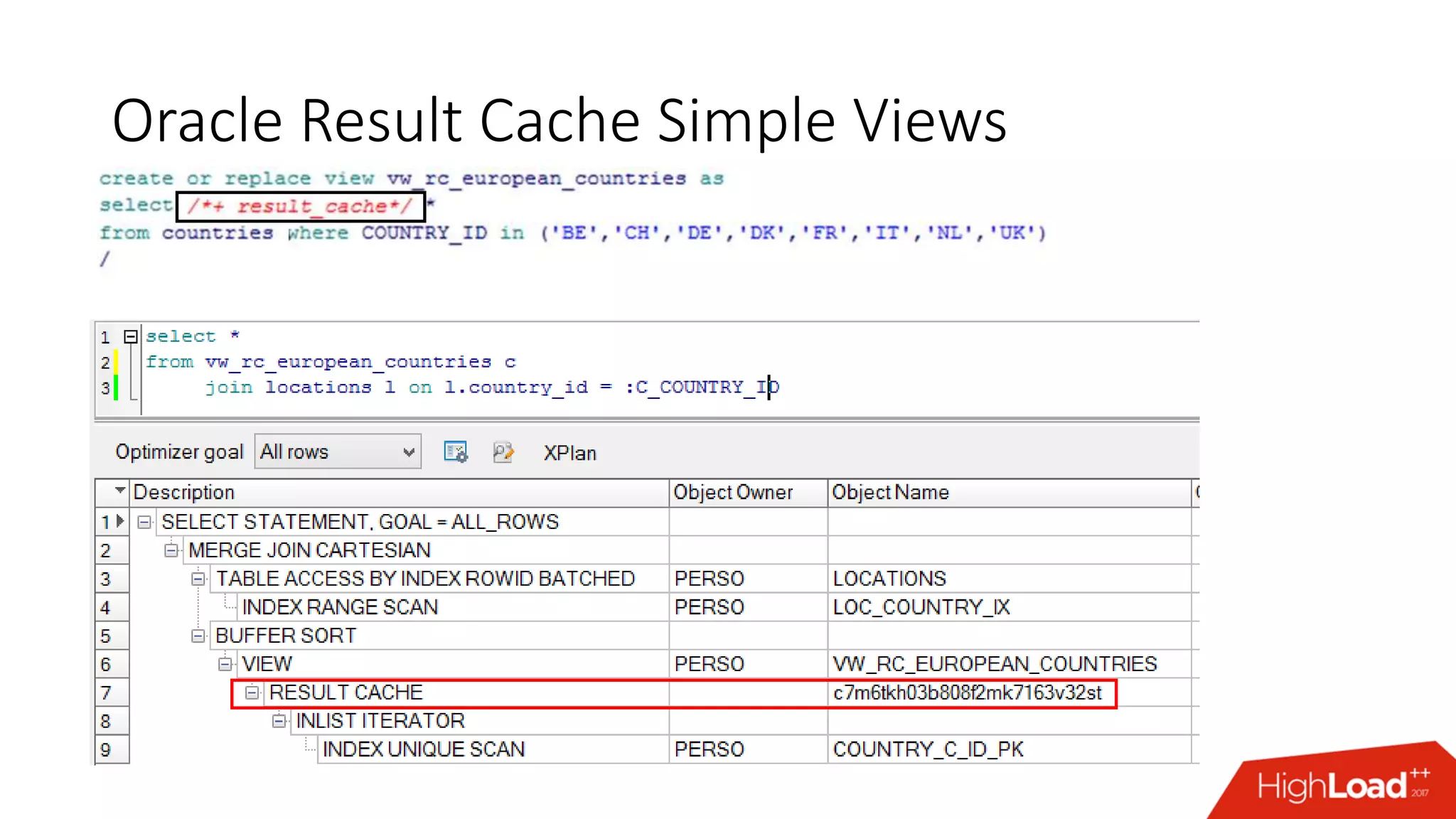Open the Optimizer goal 'All rows' dropdown

[338, 451]
